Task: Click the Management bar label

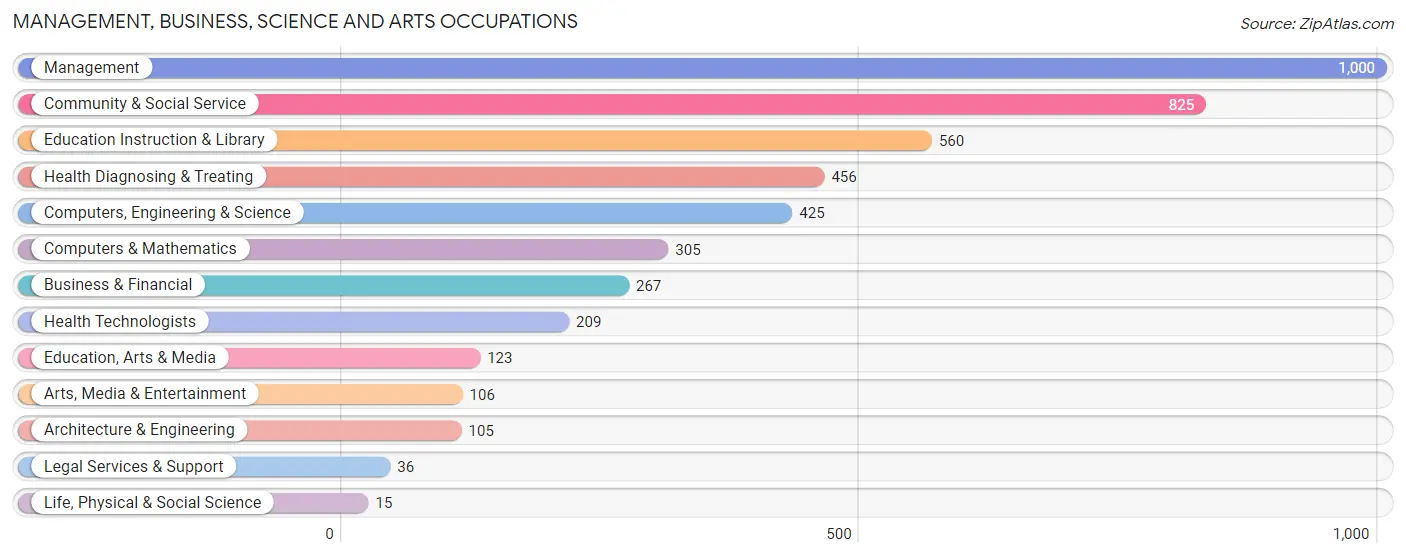Action: tap(91, 68)
